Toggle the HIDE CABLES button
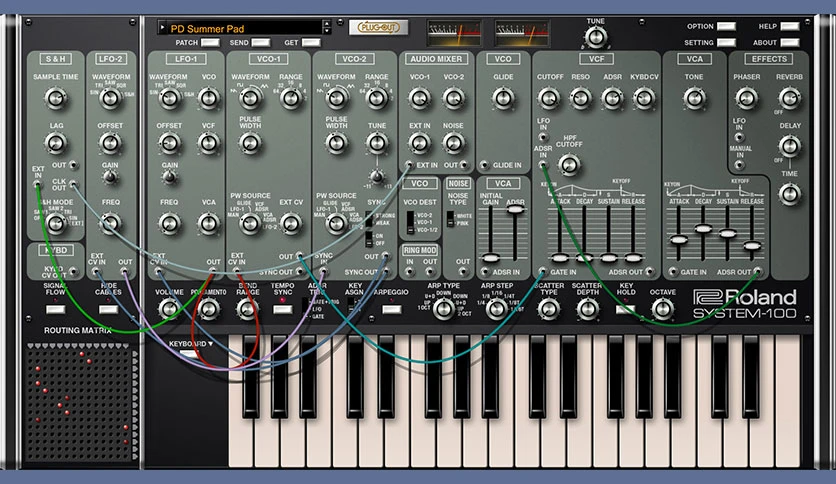This screenshot has height=484, width=836. 108,310
